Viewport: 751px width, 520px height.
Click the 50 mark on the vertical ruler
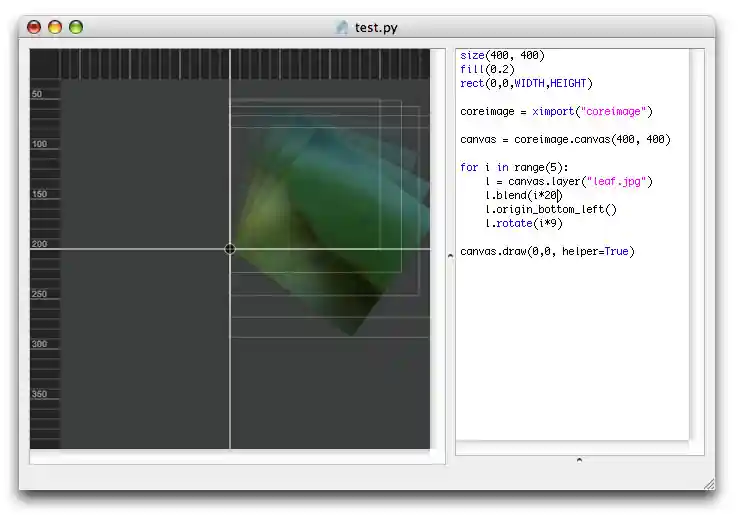click(x=38, y=94)
